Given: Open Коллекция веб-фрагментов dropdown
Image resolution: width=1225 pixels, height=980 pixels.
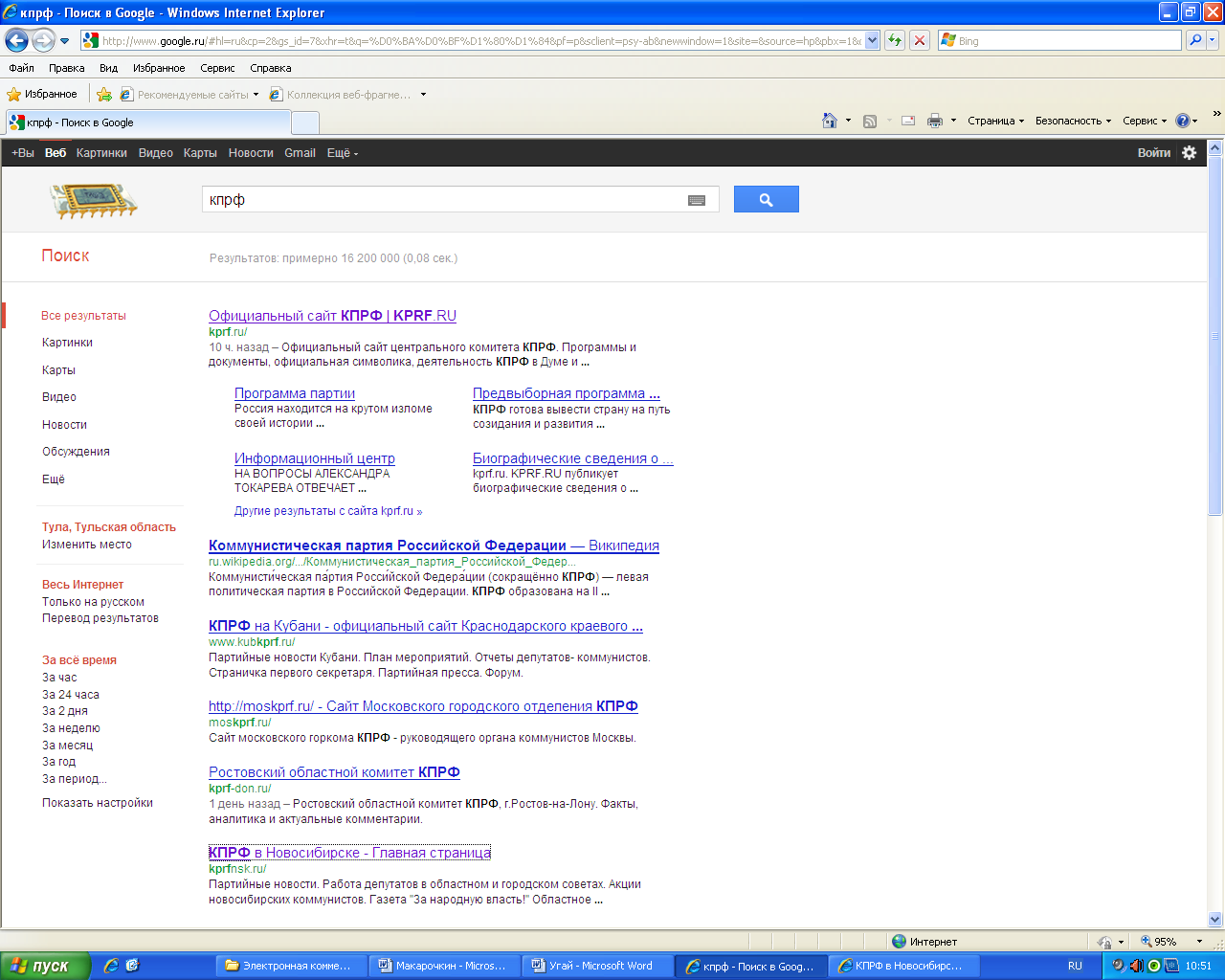Looking at the screenshot, I should click(347, 94).
